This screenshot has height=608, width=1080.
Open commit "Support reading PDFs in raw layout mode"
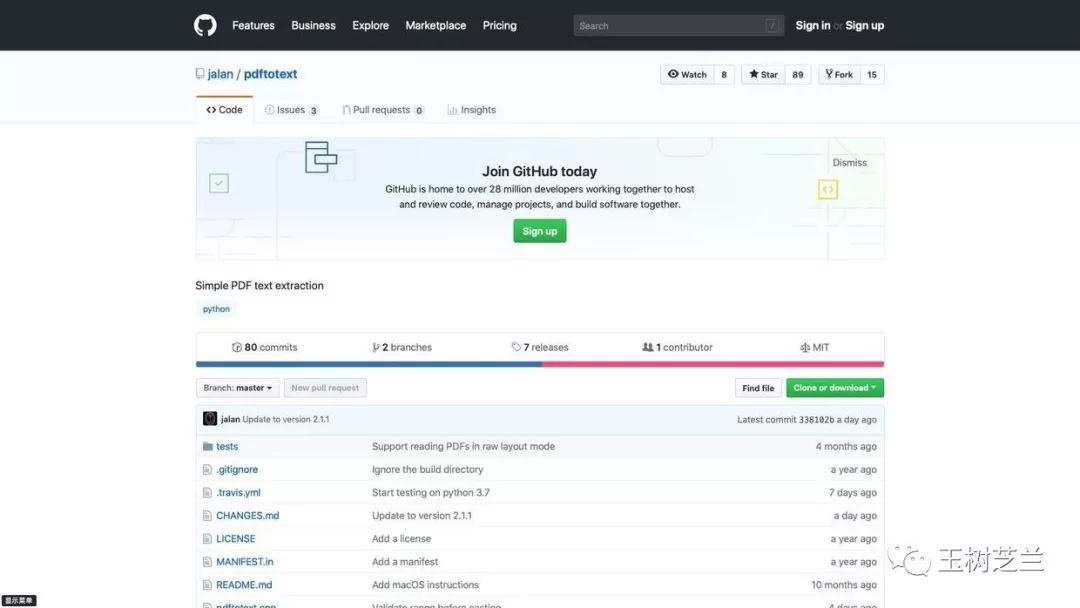(464, 446)
